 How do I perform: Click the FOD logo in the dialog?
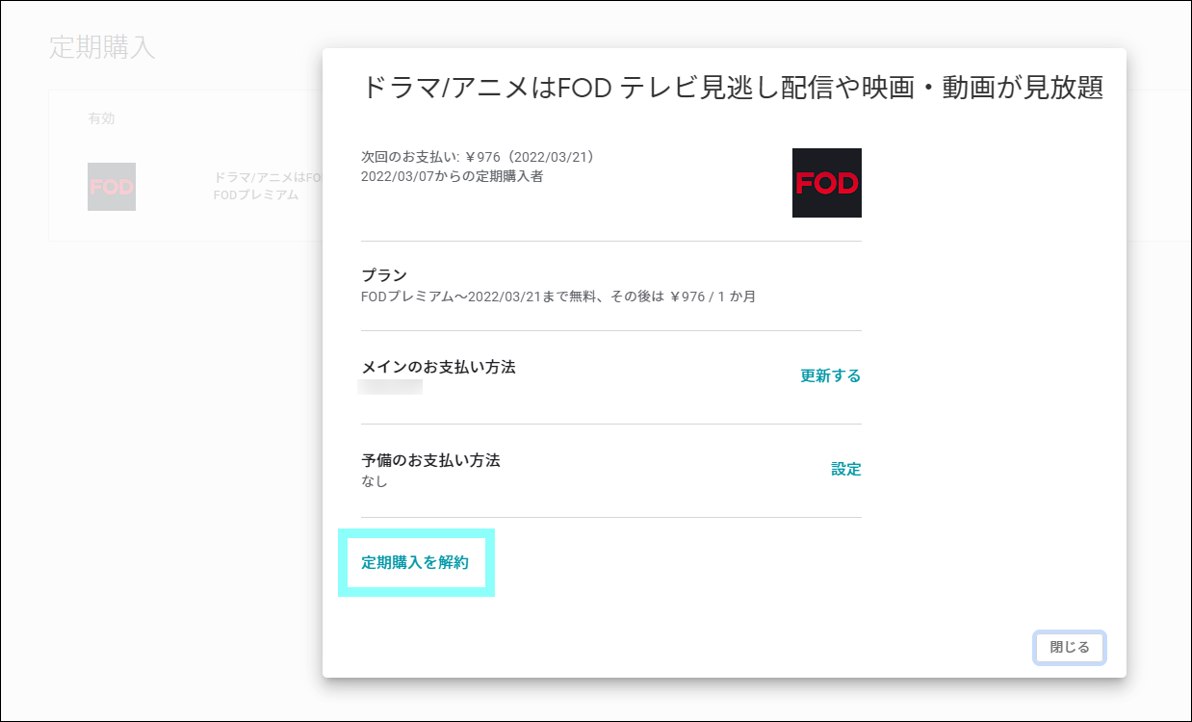click(x=826, y=182)
